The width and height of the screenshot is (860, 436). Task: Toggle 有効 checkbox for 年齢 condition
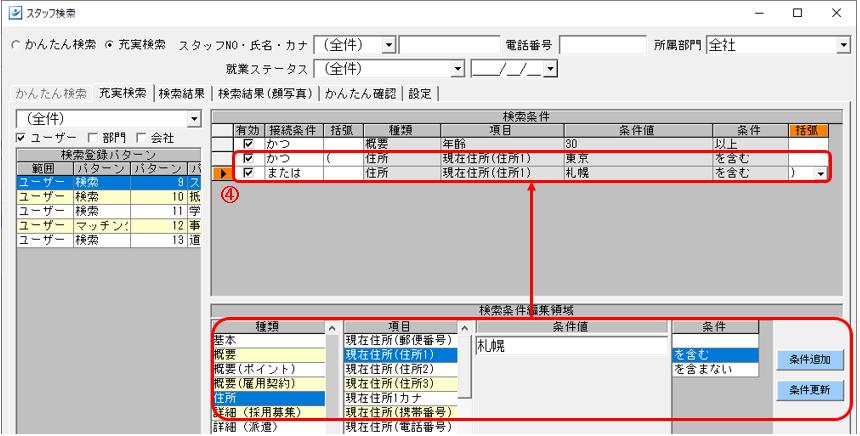coord(248,144)
